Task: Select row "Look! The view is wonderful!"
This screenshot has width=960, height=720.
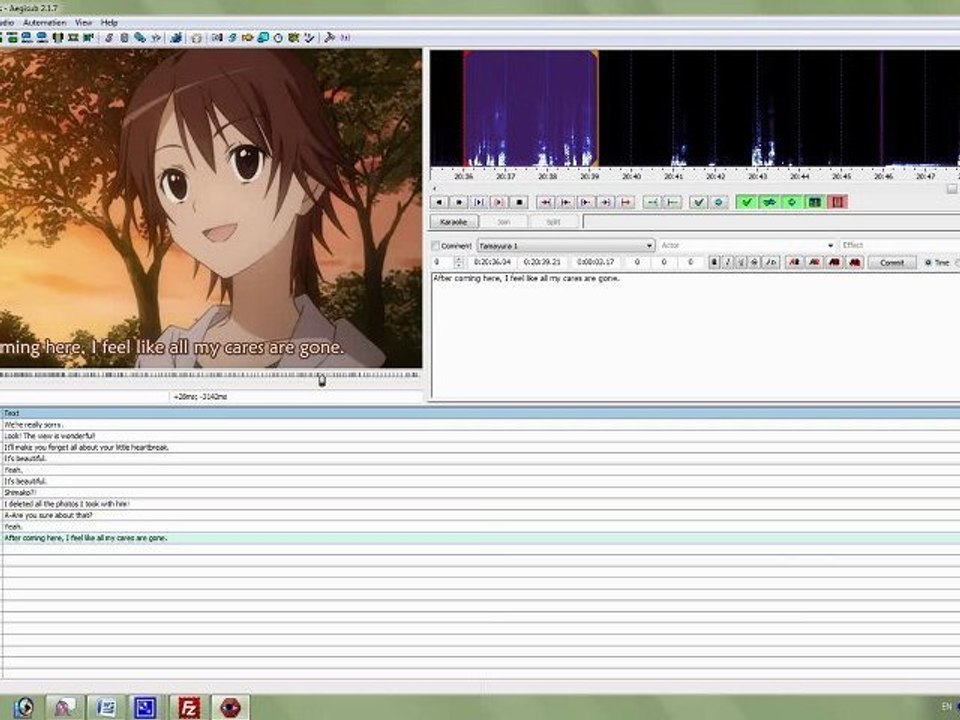Action: click(480, 436)
